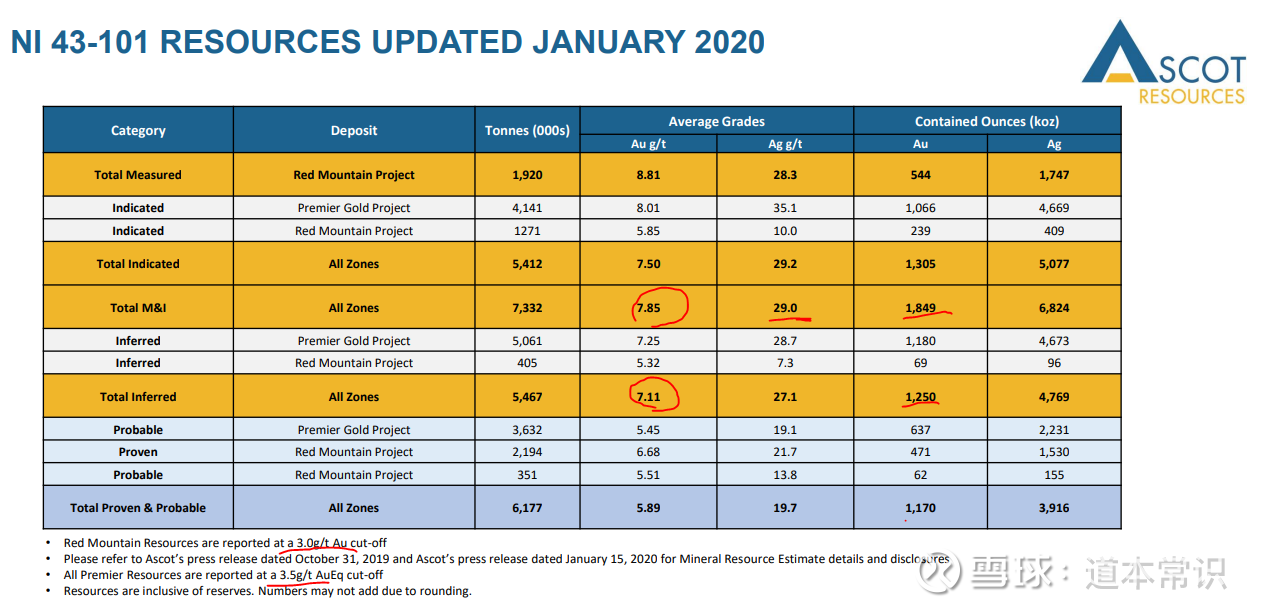This screenshot has height=612, width=1264.
Task: Click the 'Category' column header
Action: click(138, 130)
